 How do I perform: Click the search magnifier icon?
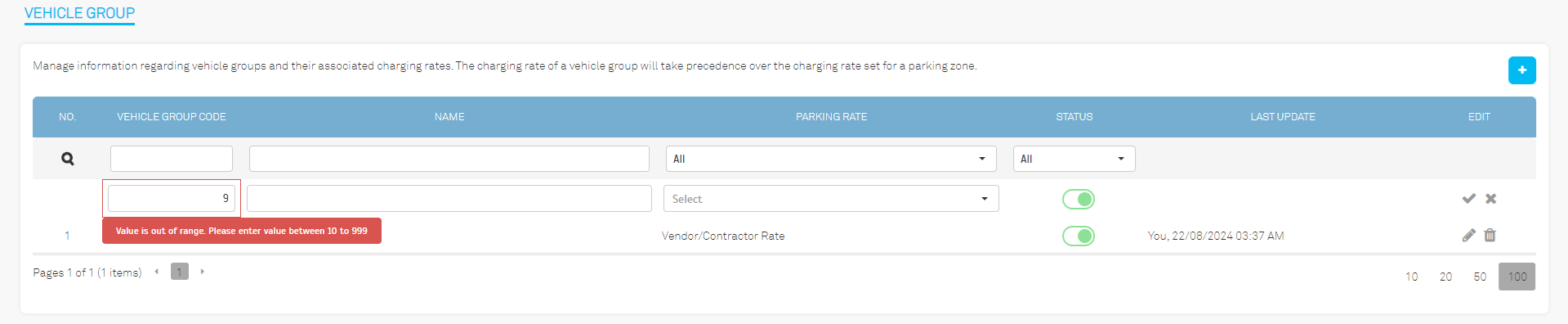tap(68, 159)
